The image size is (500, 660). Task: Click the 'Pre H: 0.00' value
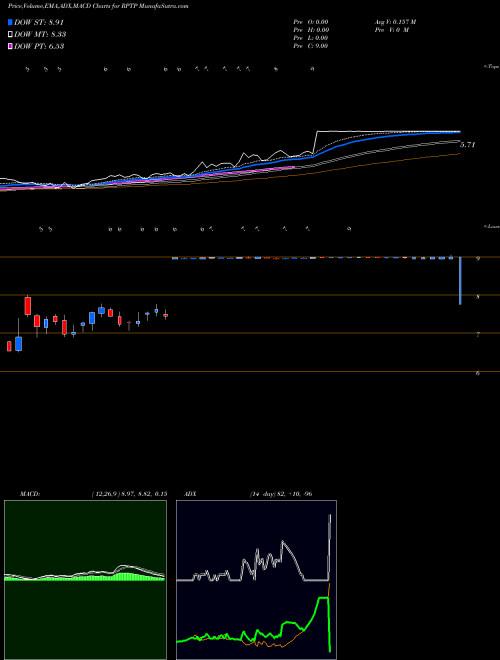pyautogui.click(x=311, y=30)
